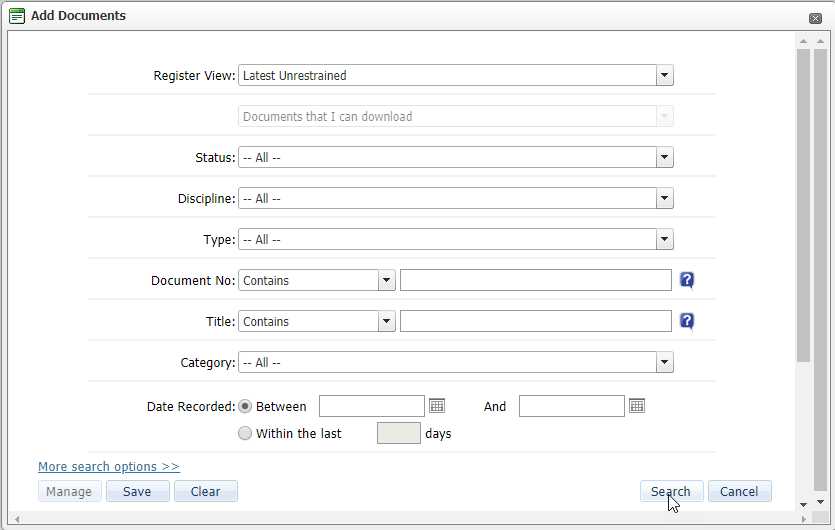The width and height of the screenshot is (835, 530).
Task: Select the Between date radio button
Action: 245,406
